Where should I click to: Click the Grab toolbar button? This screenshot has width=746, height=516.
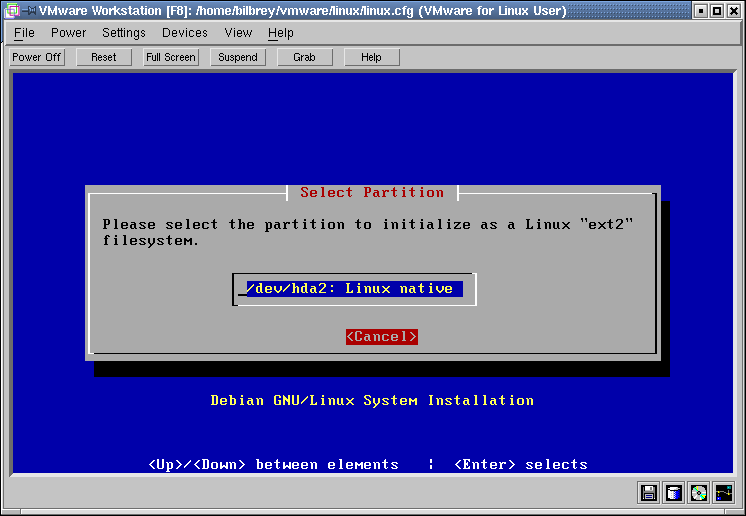304,57
